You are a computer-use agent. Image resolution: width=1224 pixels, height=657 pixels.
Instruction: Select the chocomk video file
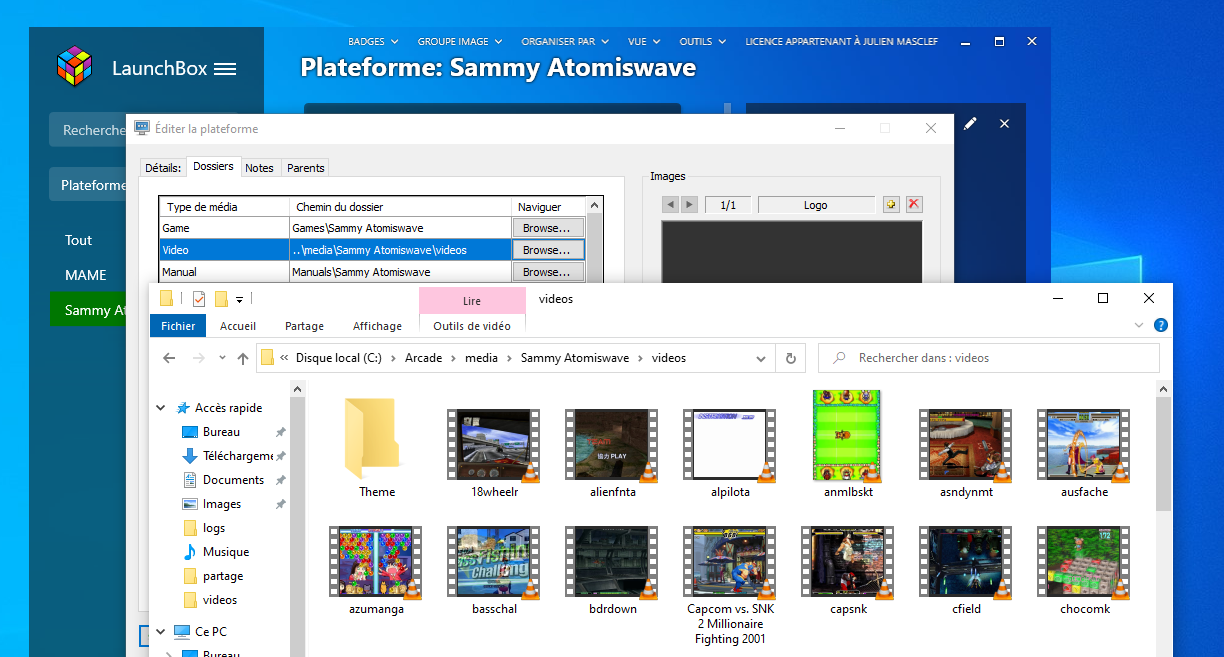(x=1085, y=570)
